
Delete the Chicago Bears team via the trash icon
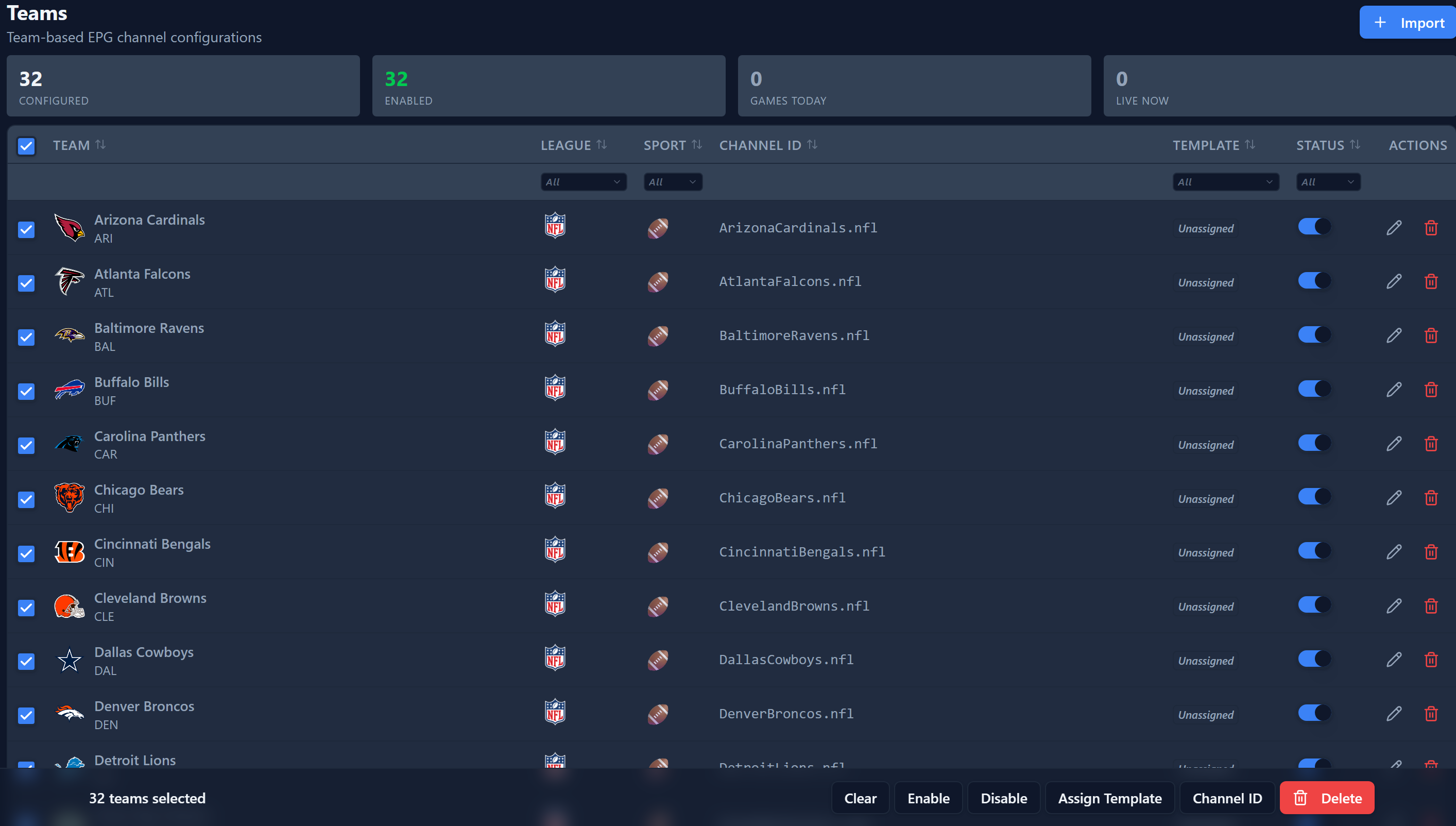[1430, 498]
